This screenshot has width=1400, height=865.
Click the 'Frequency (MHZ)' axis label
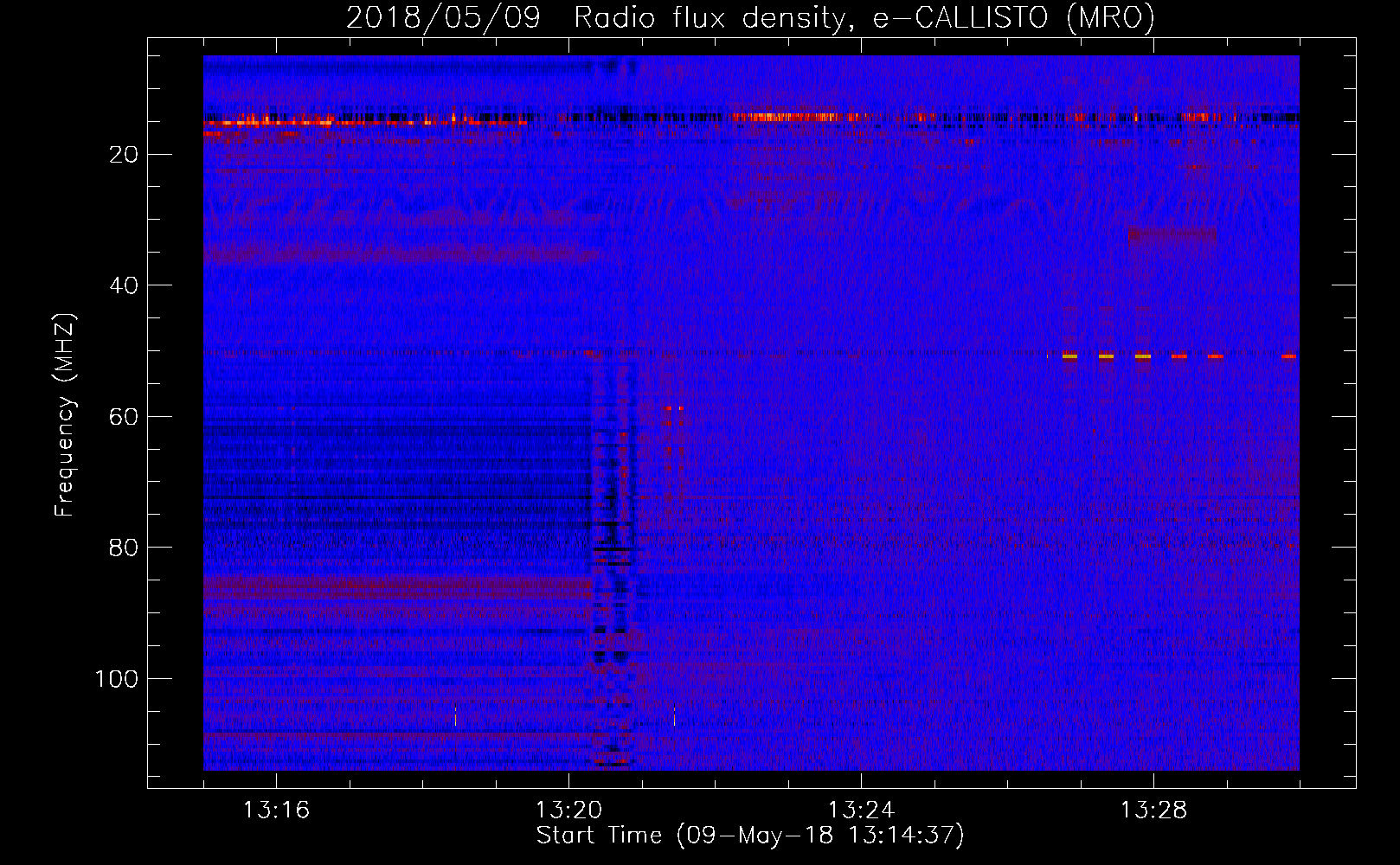65,415
